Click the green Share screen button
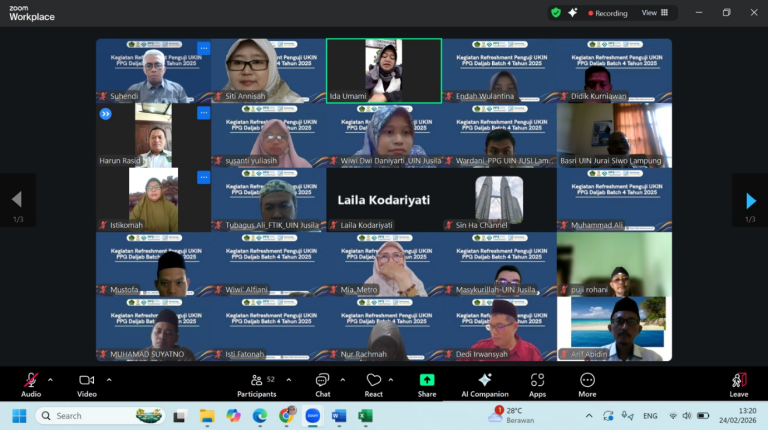Image resolution: width=768 pixels, height=430 pixels. (x=427, y=384)
